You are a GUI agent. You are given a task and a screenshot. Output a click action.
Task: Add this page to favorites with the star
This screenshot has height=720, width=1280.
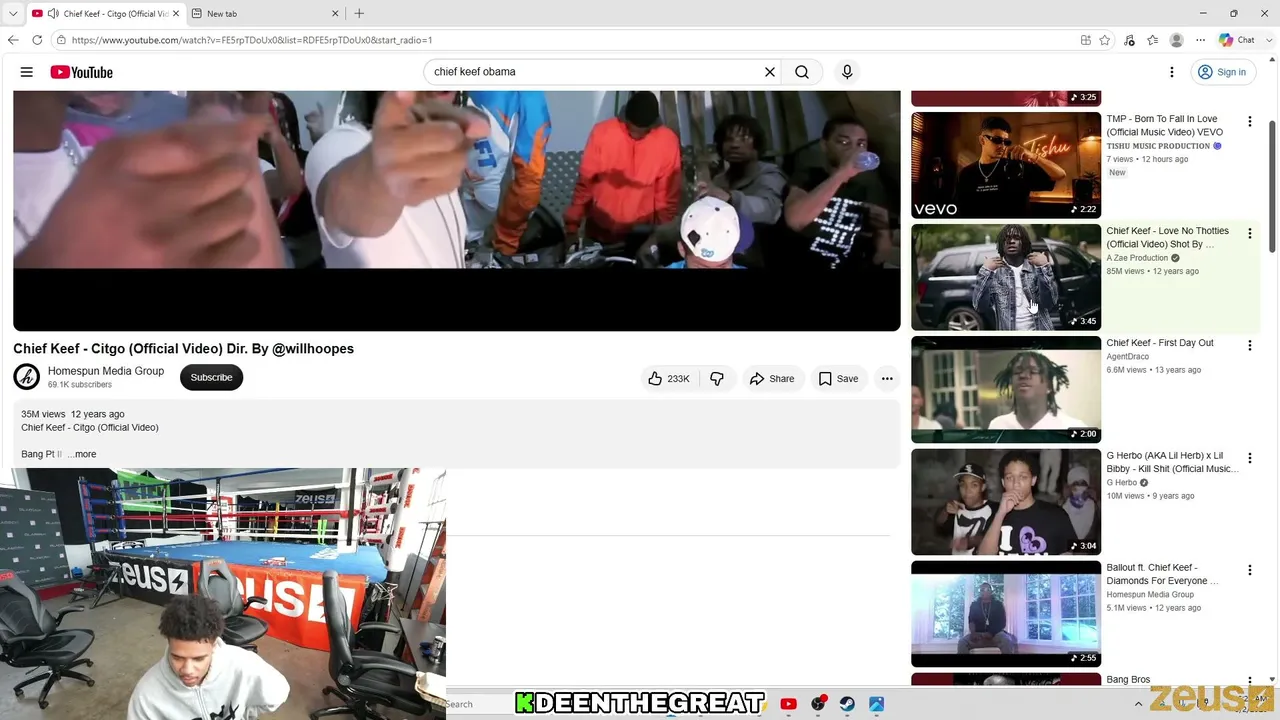click(1105, 40)
